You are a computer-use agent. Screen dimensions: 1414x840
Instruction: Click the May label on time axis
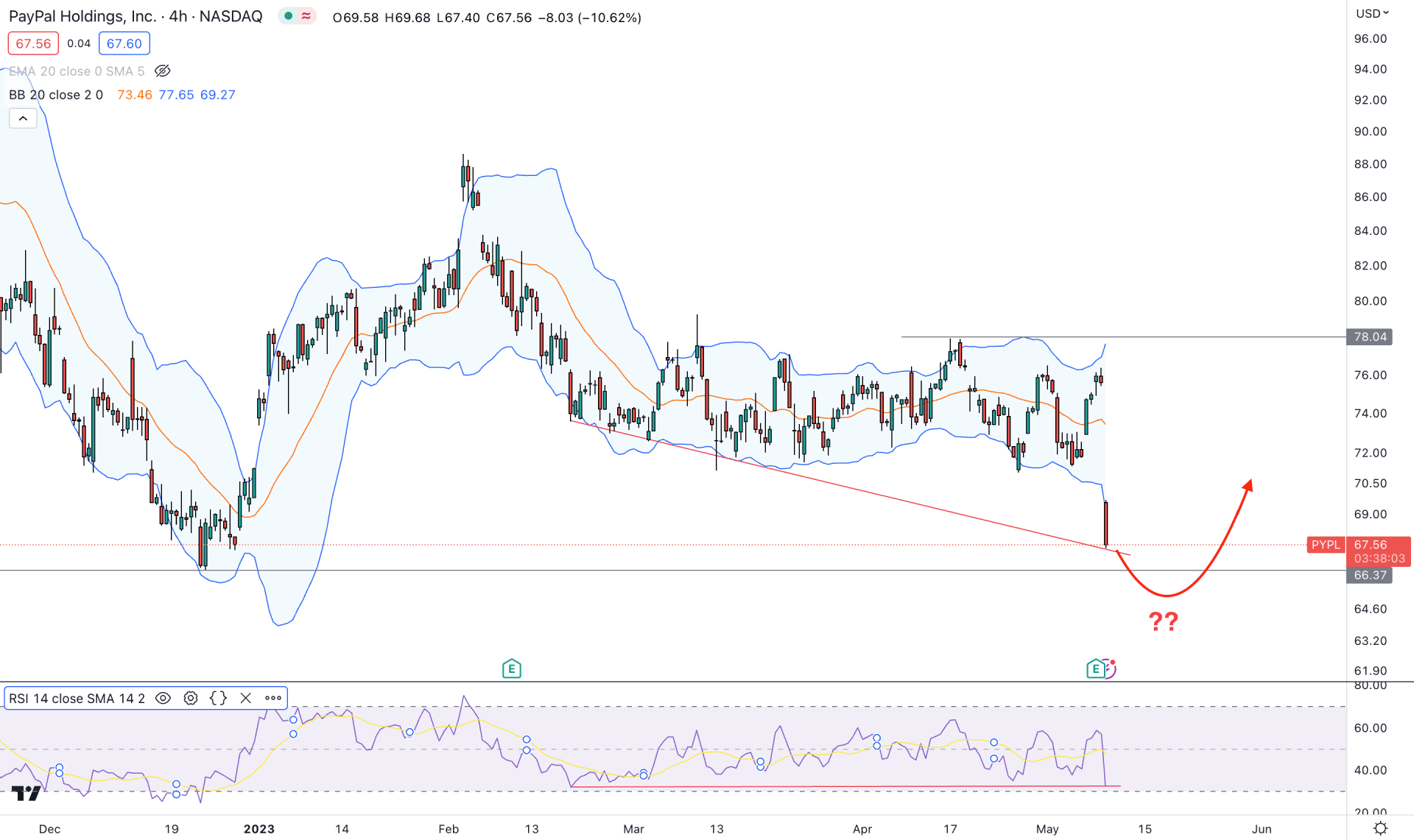click(1047, 828)
